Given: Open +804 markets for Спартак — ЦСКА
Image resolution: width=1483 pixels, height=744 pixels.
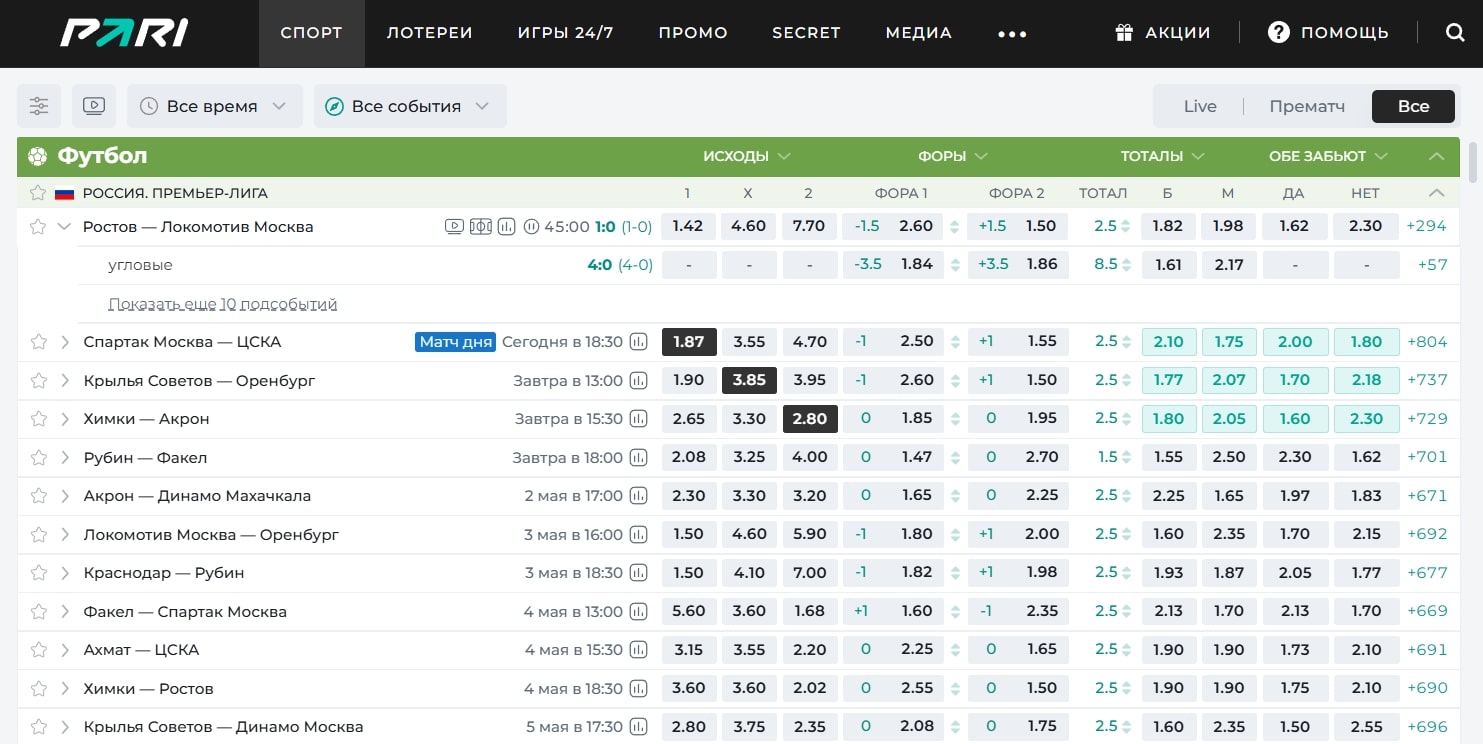Looking at the screenshot, I should 1426,342.
